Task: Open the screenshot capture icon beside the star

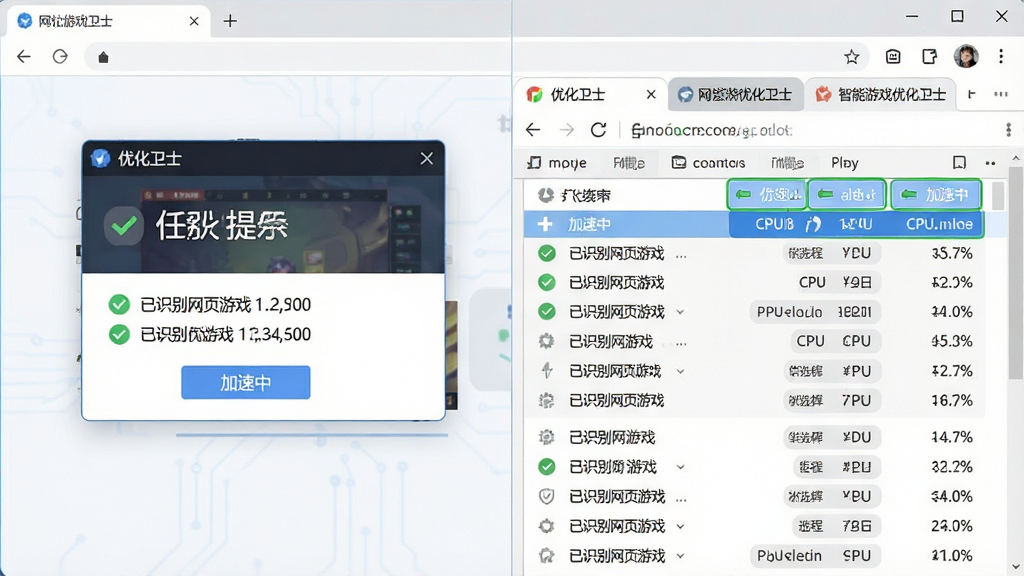Action: click(893, 57)
